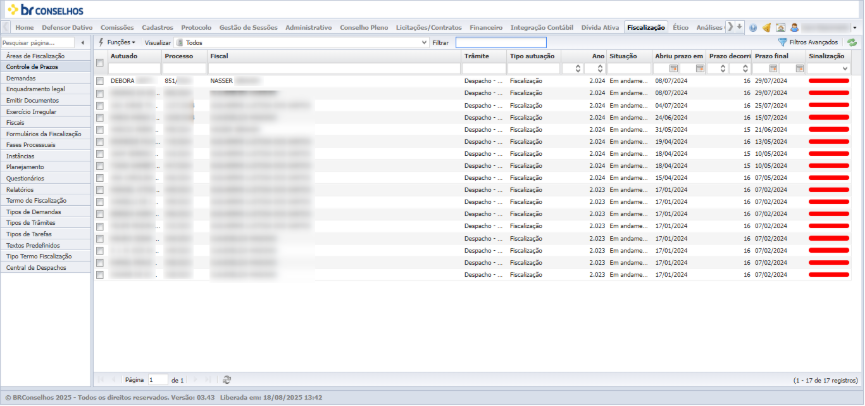The height and width of the screenshot is (406, 865).
Task: Click the tab strip right chevron
Action: [x=730, y=27]
